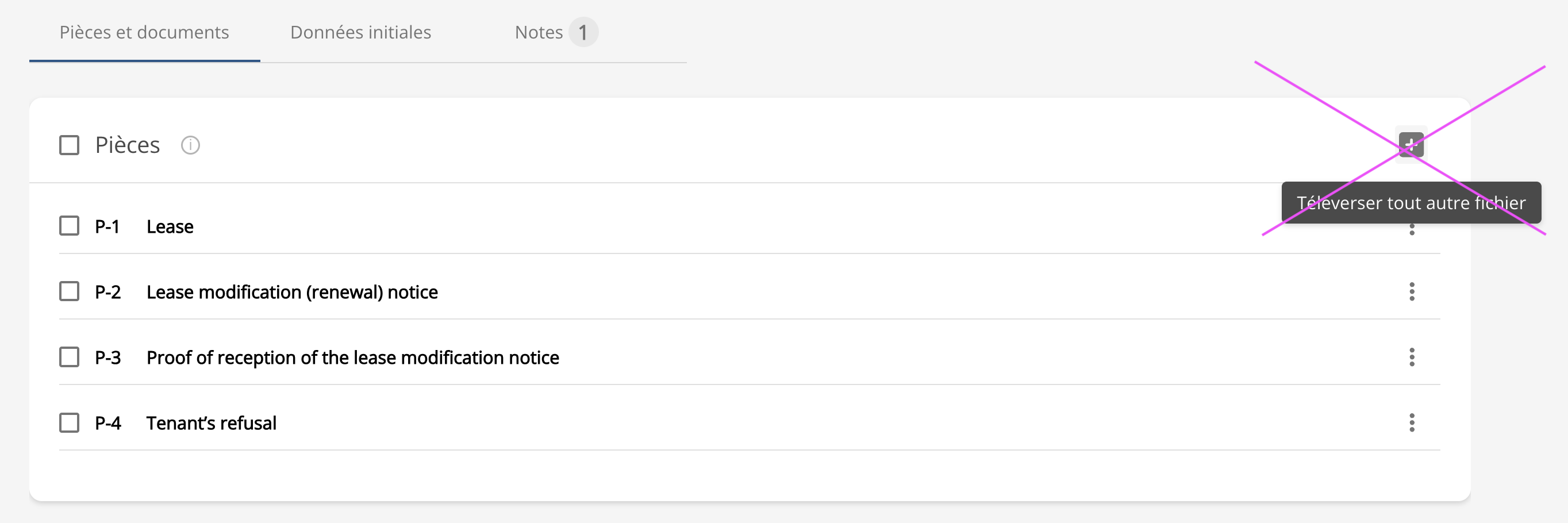Open Proof of reception document title
This screenshot has height=523, width=1568.
point(352,357)
